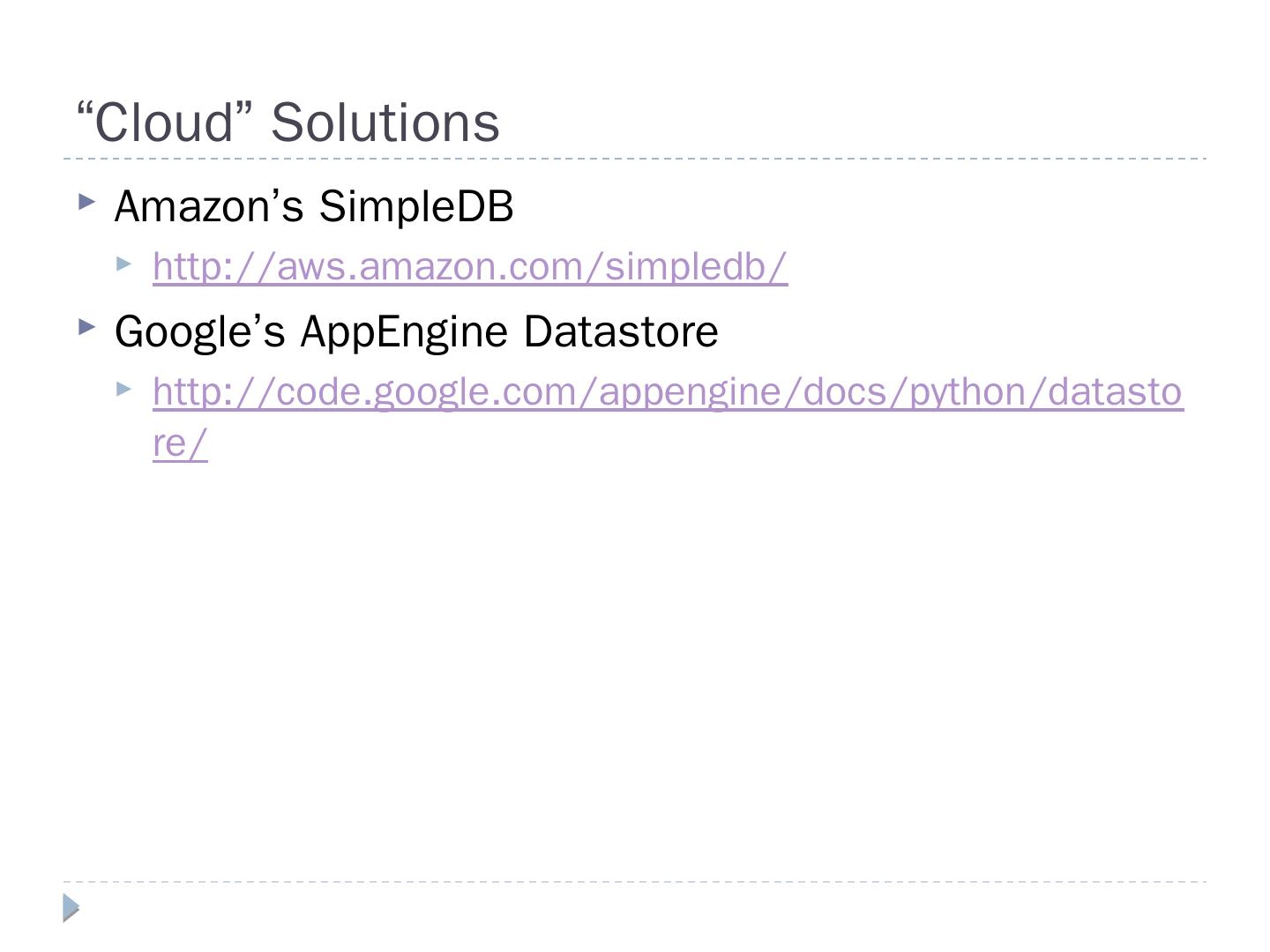Click the word "Google's" in the second bullet
The width and height of the screenshot is (1270, 952).
click(x=200, y=331)
